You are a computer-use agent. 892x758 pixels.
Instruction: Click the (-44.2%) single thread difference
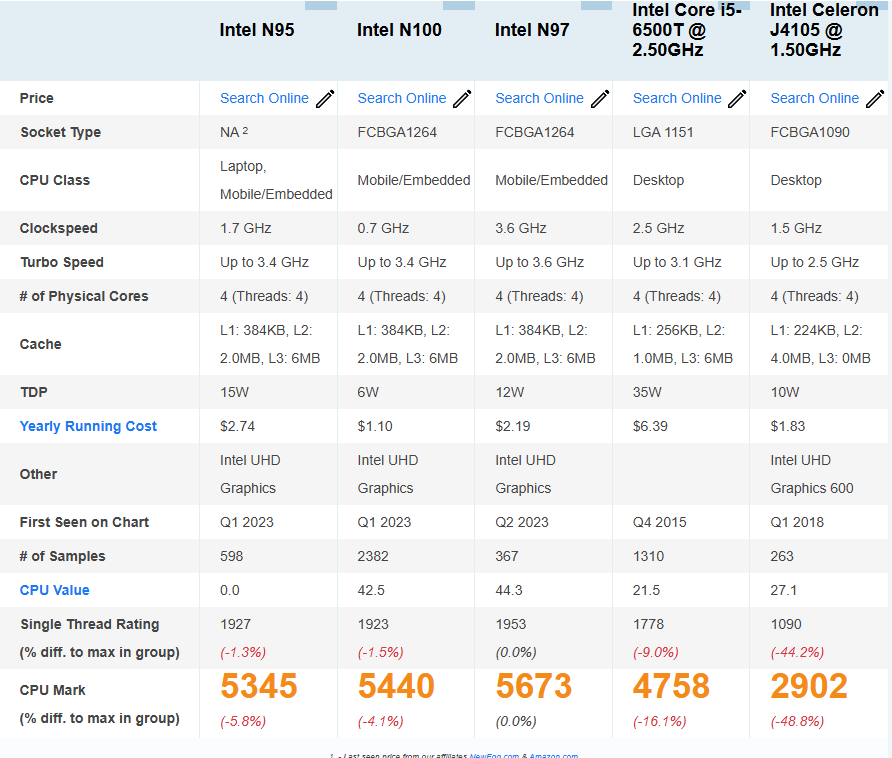click(x=797, y=652)
